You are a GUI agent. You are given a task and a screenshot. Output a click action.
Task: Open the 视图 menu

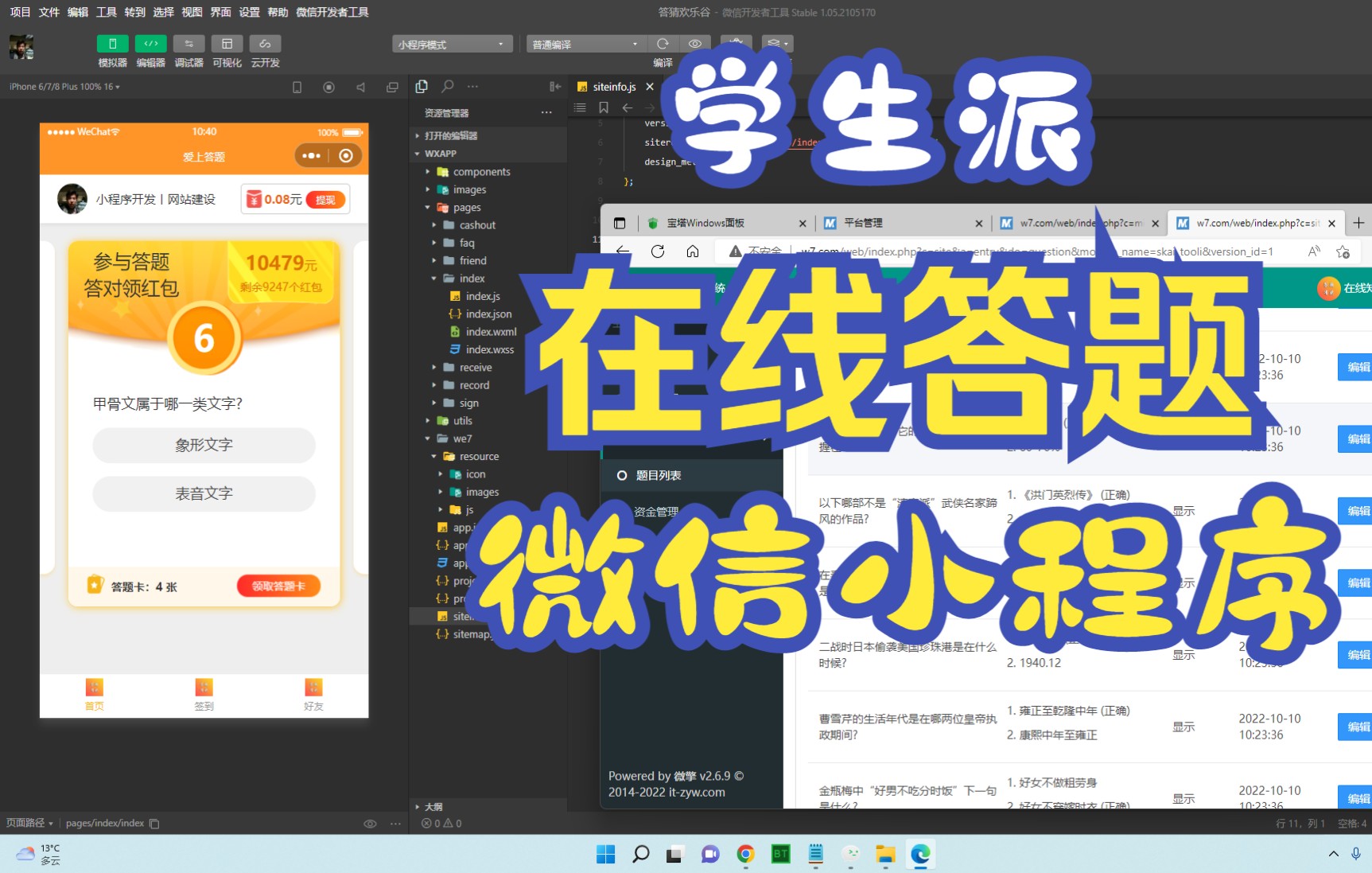click(192, 12)
